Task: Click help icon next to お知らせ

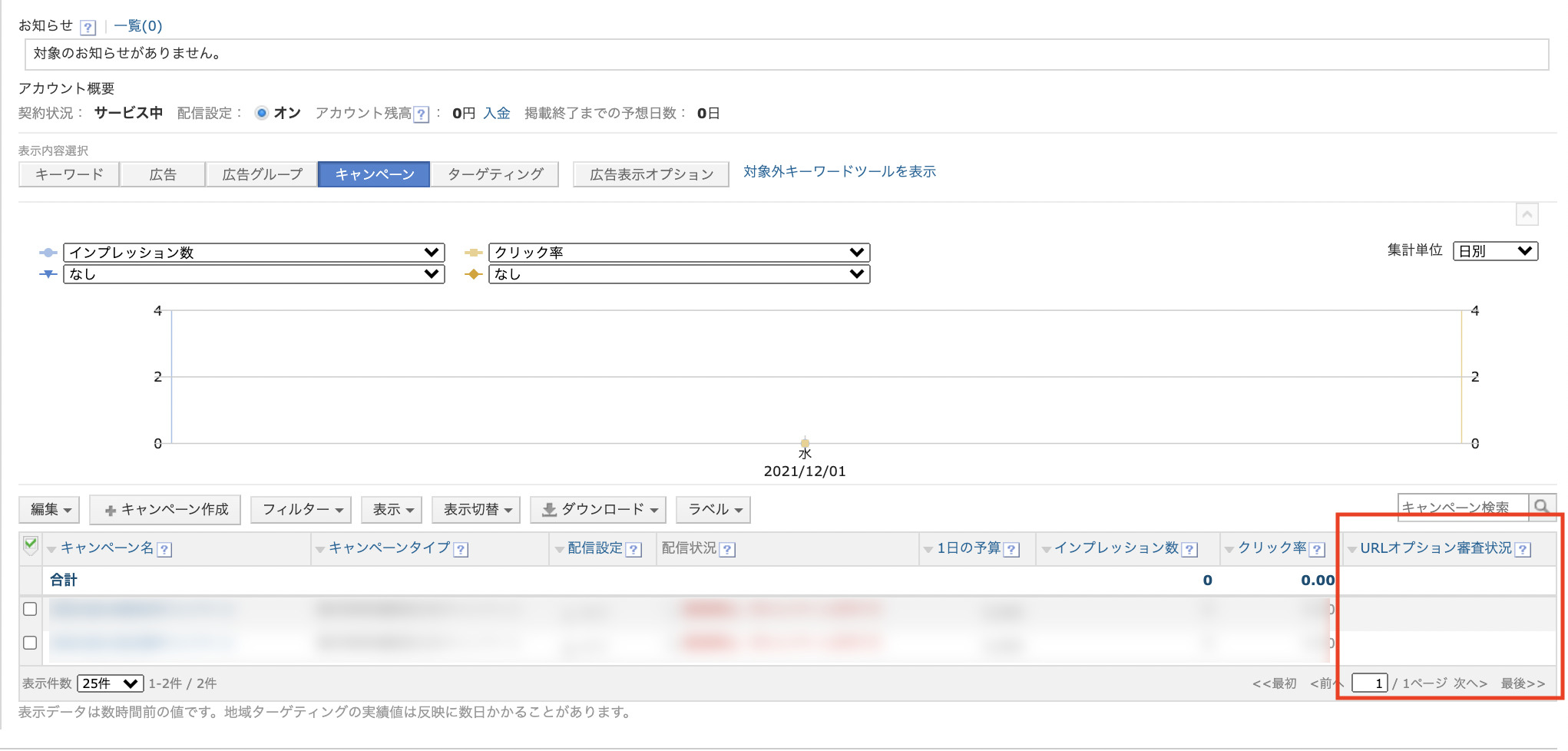Action: click(x=88, y=28)
